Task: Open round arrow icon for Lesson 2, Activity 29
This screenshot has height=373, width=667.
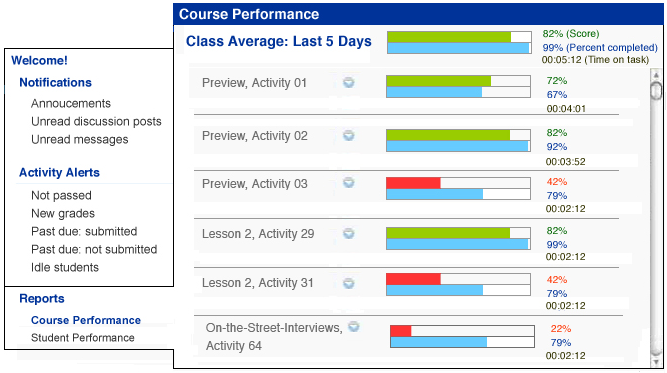Action: [x=348, y=233]
